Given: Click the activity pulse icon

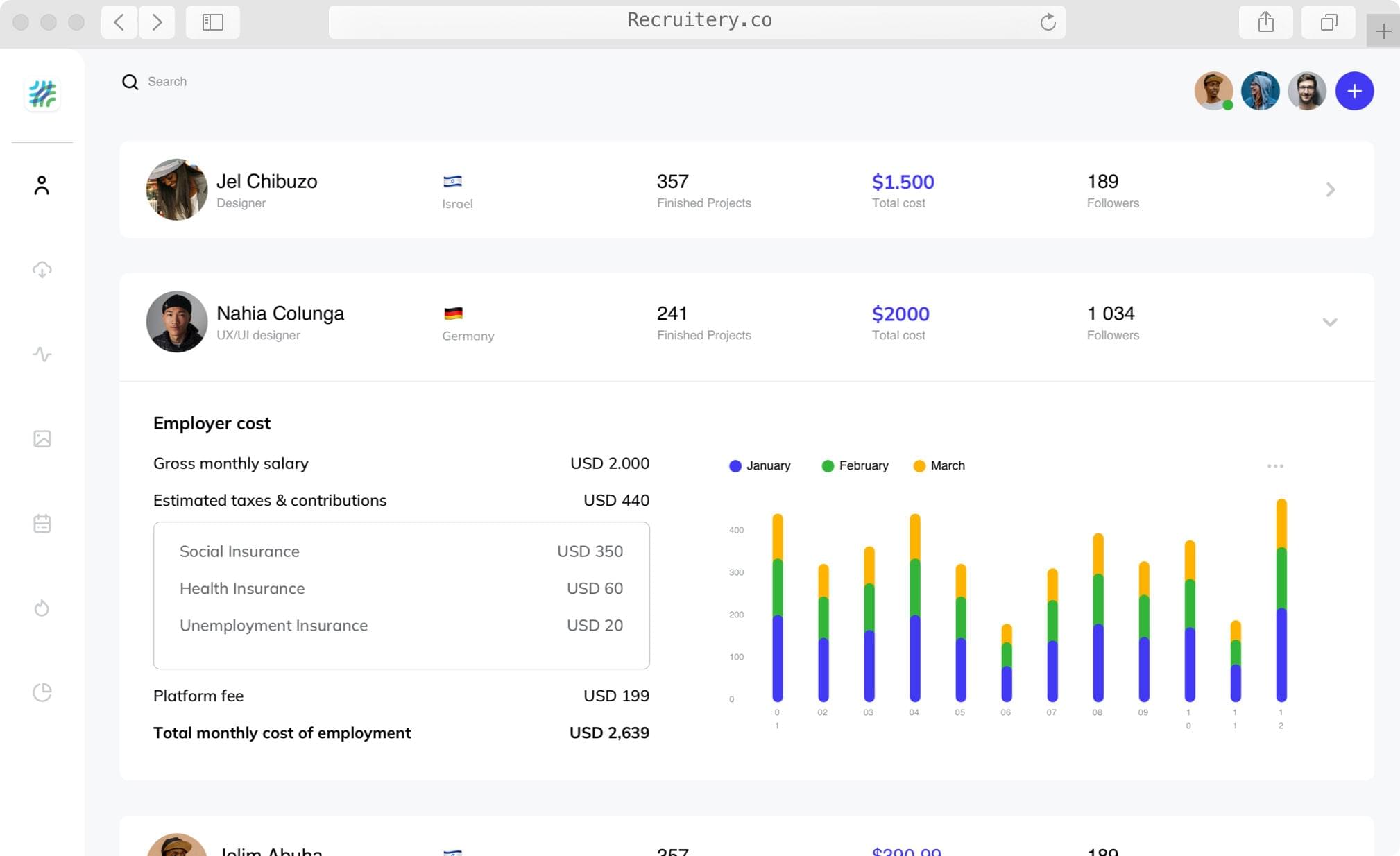Looking at the screenshot, I should pyautogui.click(x=42, y=354).
